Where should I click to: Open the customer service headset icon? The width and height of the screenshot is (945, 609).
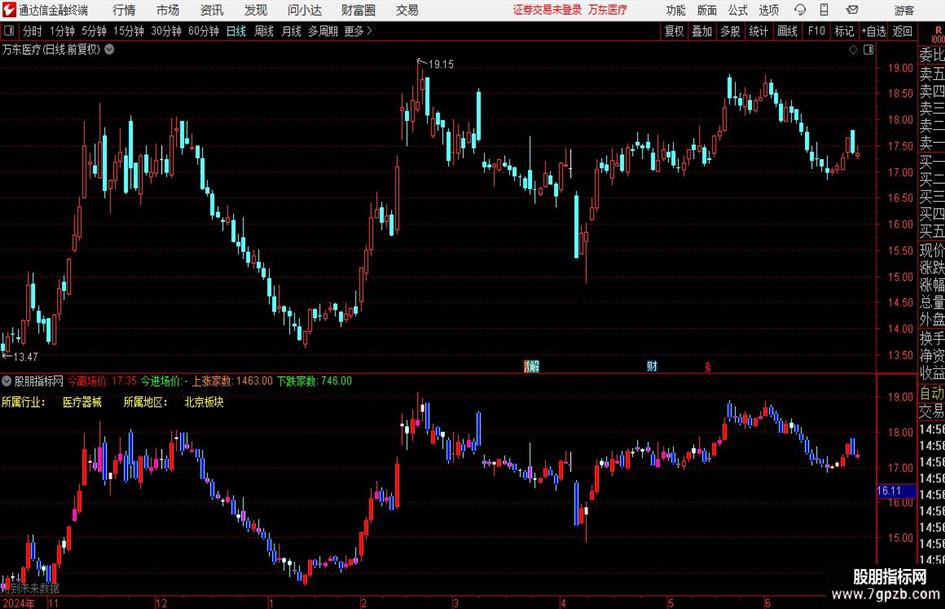(800, 10)
